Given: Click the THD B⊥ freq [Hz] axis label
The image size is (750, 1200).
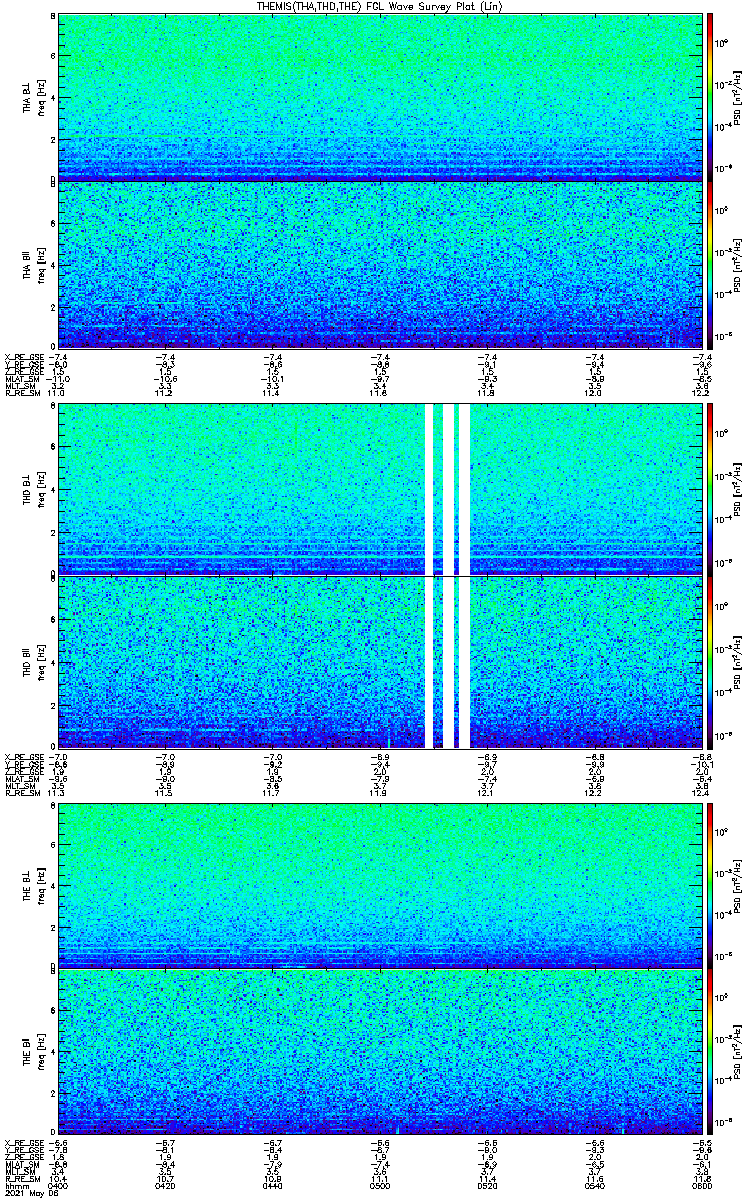Looking at the screenshot, I should click(x=40, y=490).
